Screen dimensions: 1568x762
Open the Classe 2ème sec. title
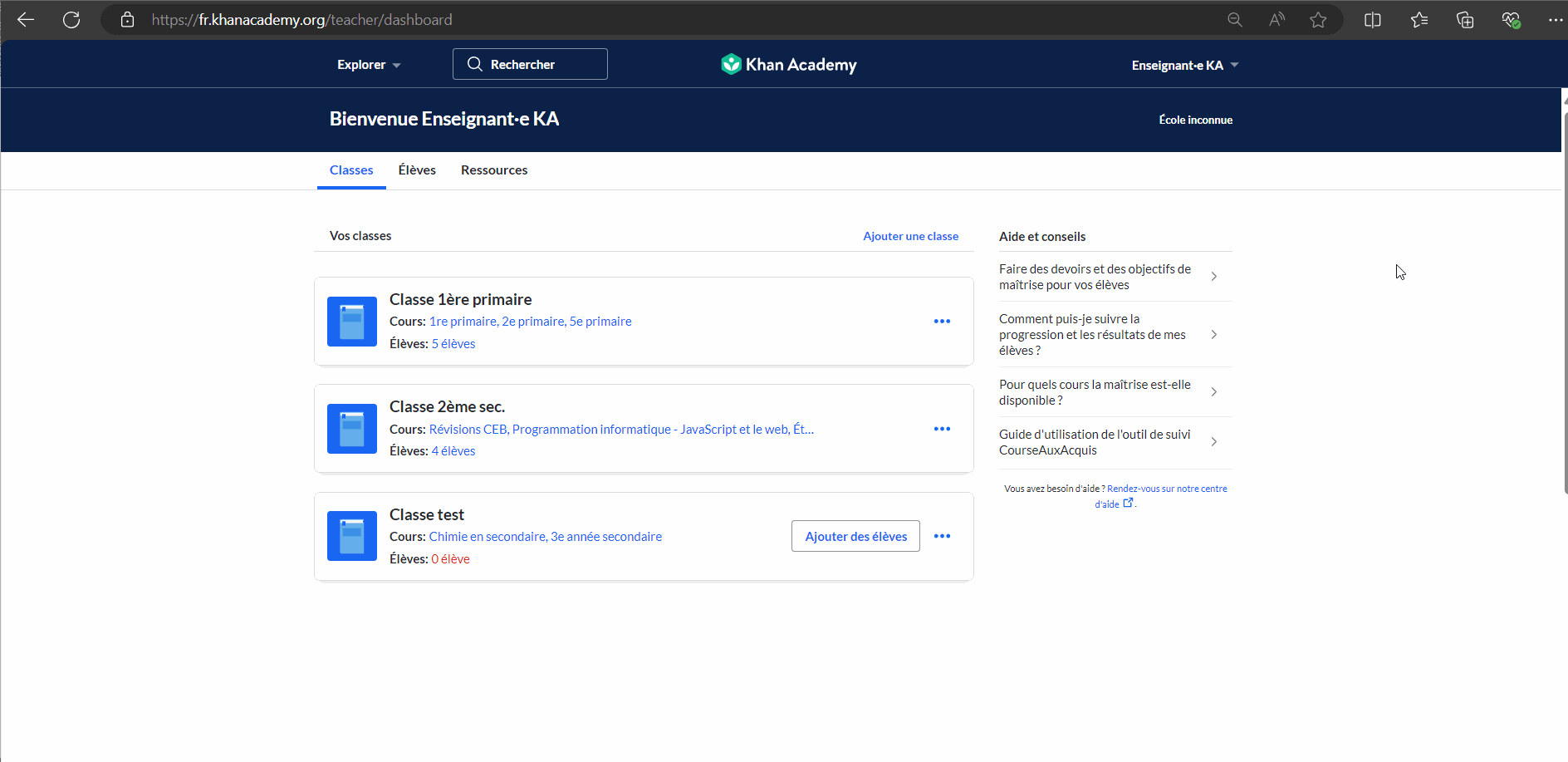coord(447,406)
